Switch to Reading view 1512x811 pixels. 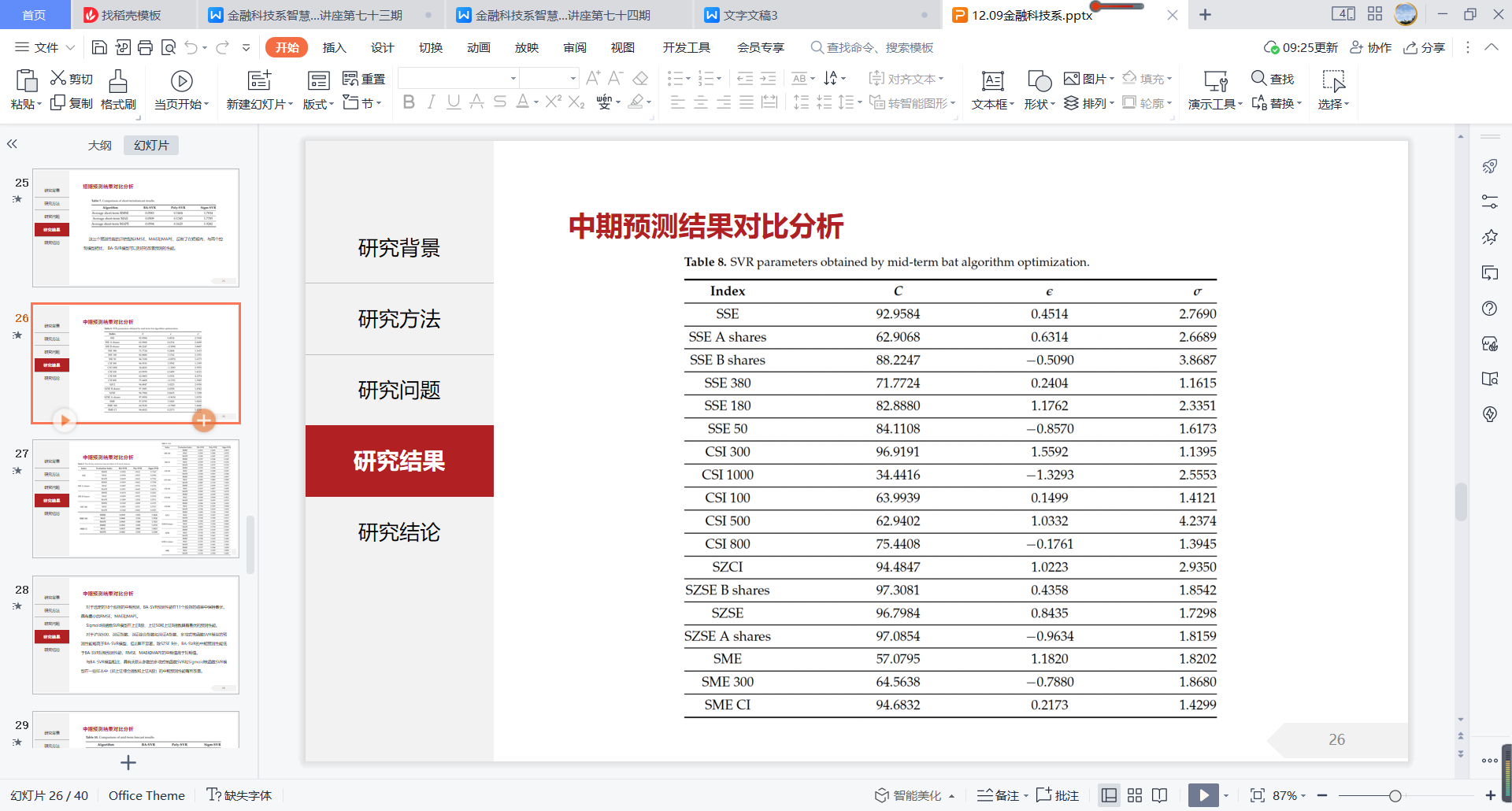[1160, 795]
